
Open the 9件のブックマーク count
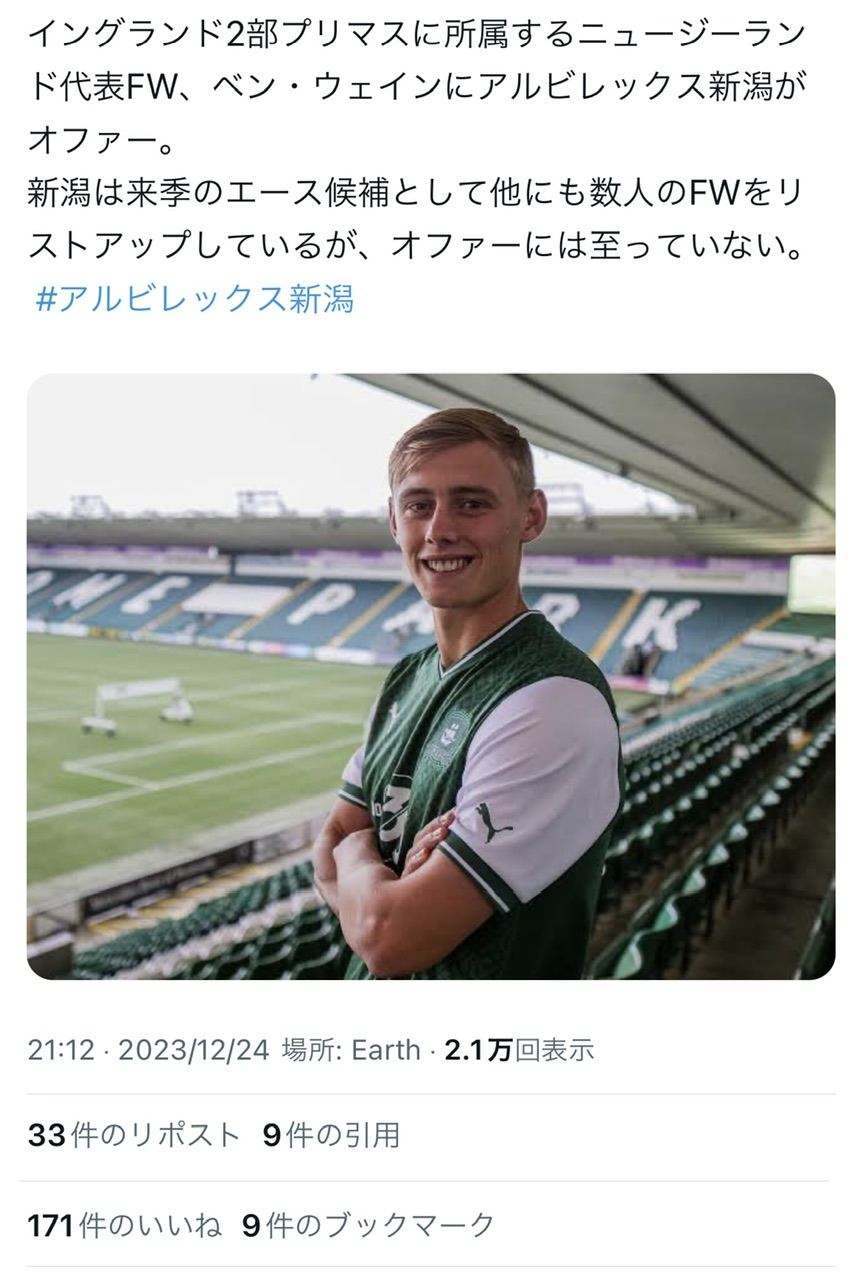click(368, 1225)
